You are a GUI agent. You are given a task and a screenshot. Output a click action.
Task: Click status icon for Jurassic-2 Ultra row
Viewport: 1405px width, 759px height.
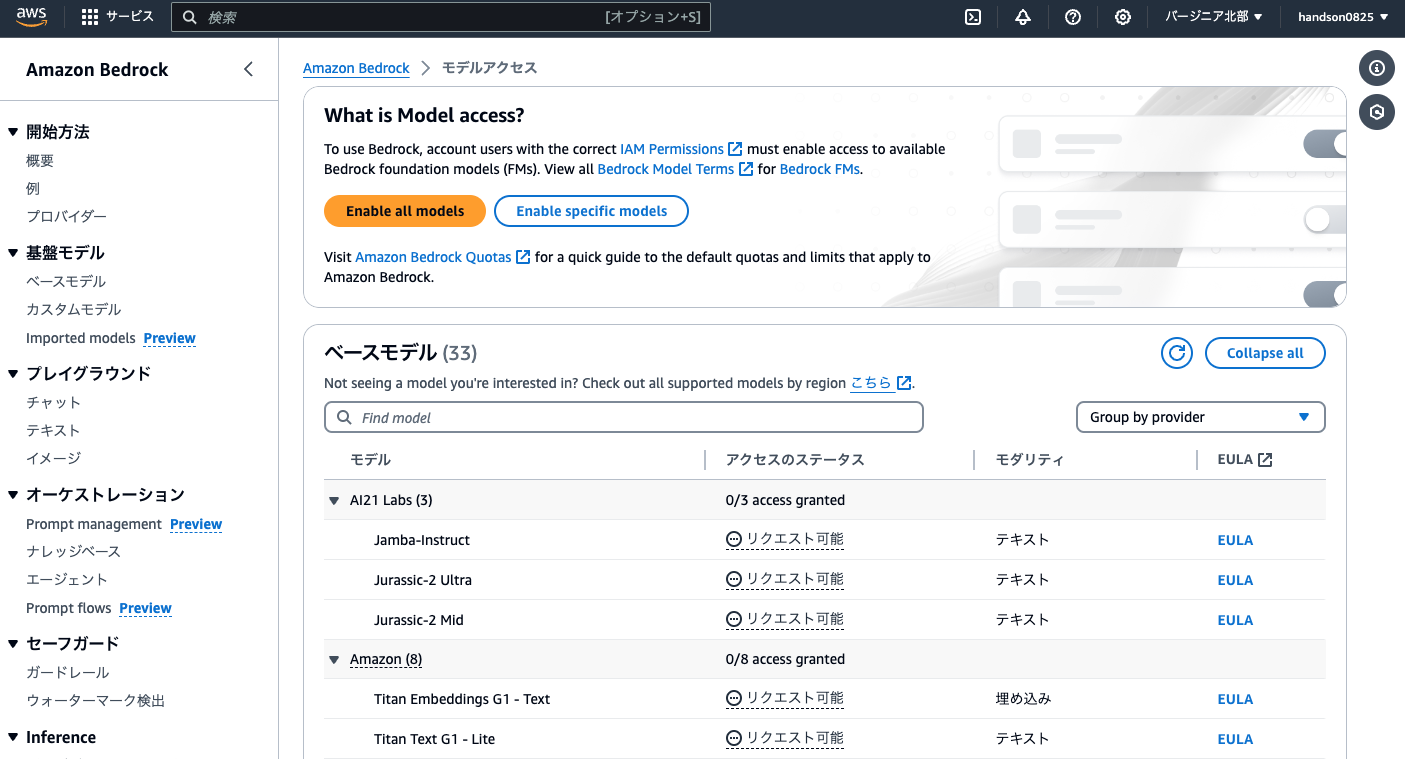(734, 579)
